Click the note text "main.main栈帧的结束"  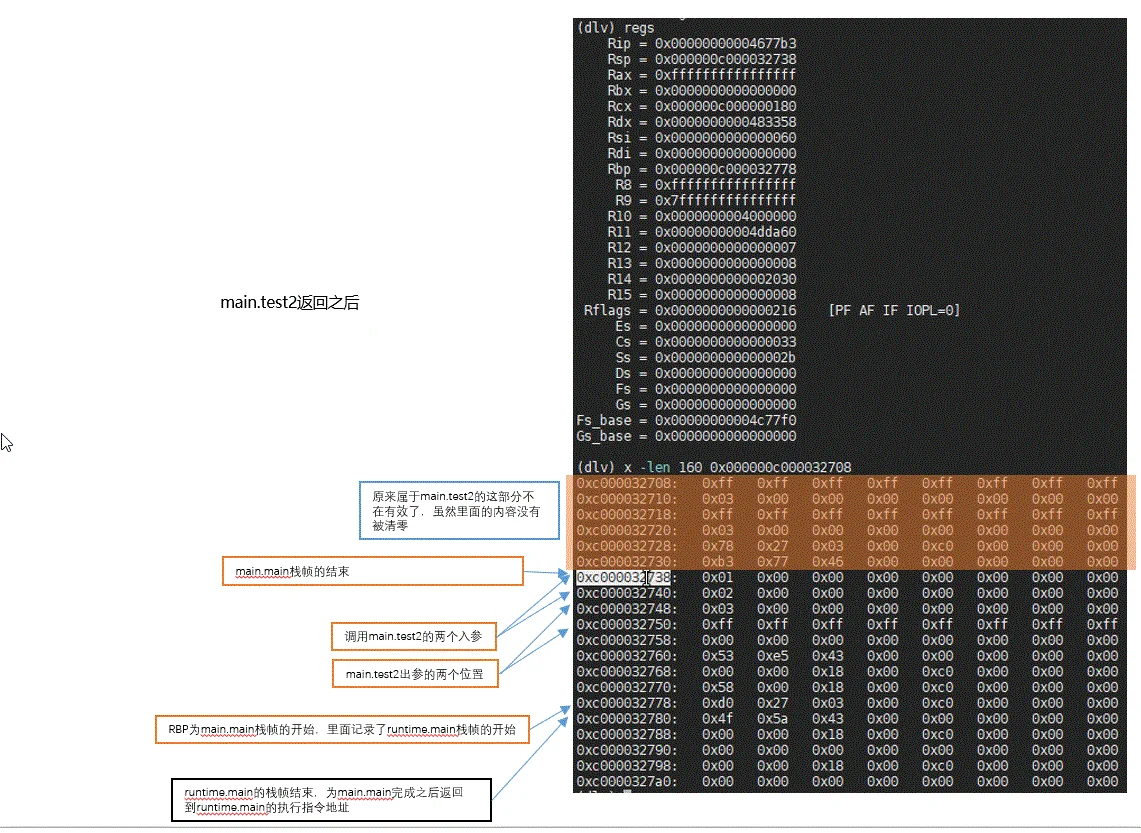pyautogui.click(x=292, y=572)
